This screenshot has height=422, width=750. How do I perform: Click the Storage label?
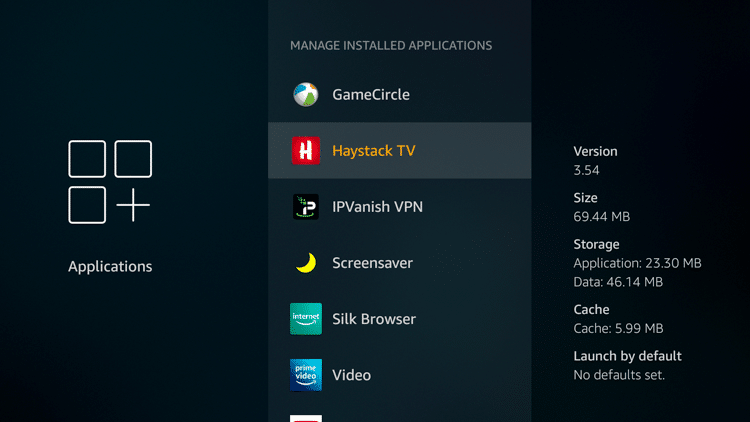[596, 244]
